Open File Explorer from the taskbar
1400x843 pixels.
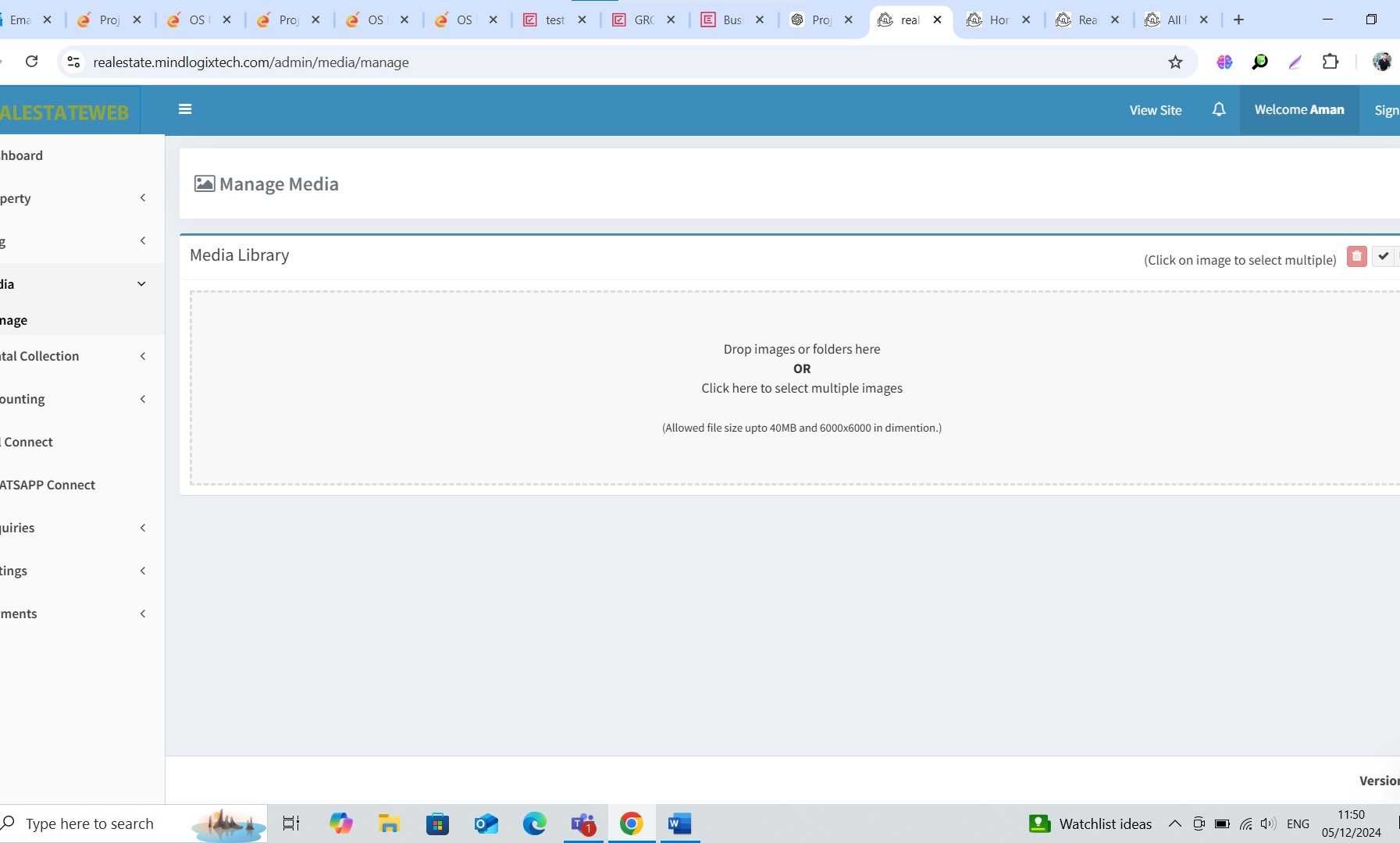click(x=389, y=823)
